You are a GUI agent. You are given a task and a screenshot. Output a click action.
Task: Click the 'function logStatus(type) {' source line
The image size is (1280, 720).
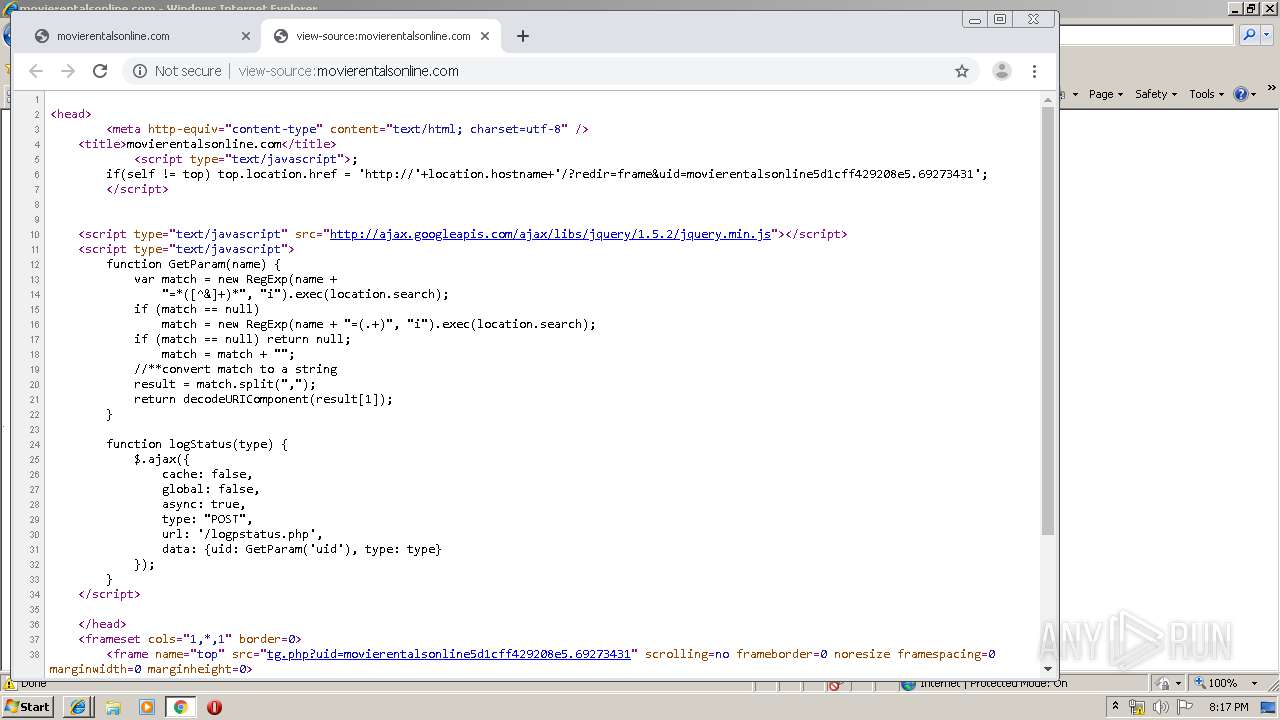197,444
